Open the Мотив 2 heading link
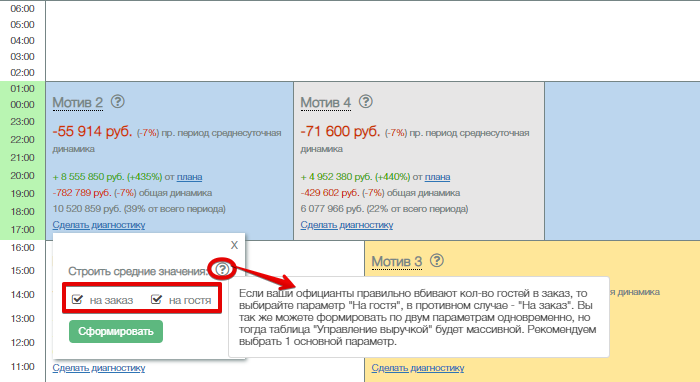This screenshot has width=700, height=382. click(78, 103)
